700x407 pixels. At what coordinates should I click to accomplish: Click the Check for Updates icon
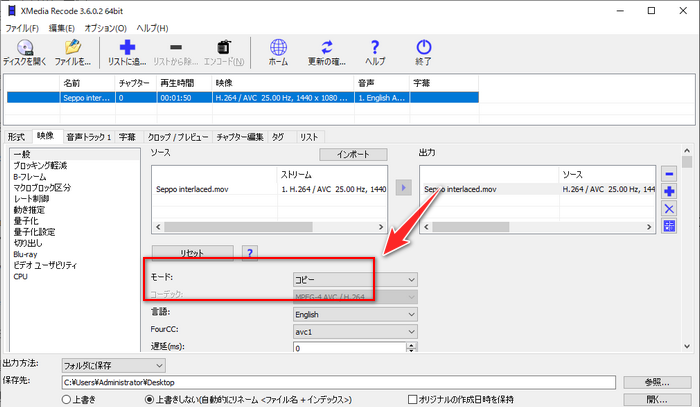[327, 47]
